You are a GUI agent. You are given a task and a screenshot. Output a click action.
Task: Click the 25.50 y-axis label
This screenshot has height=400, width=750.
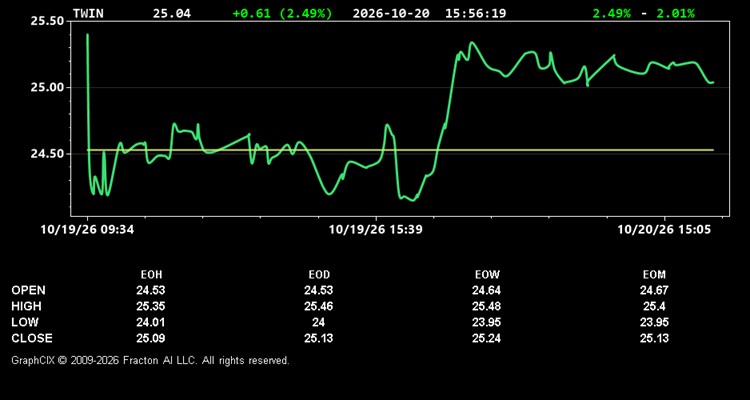(x=46, y=21)
